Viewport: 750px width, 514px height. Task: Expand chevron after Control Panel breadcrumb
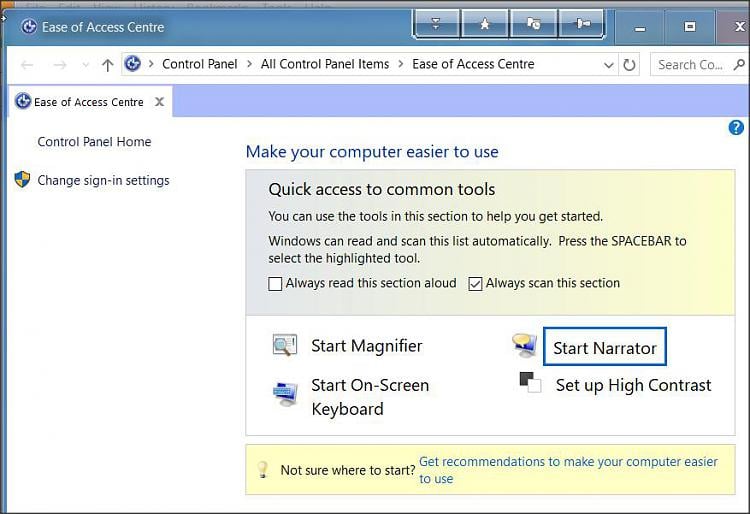[x=249, y=64]
